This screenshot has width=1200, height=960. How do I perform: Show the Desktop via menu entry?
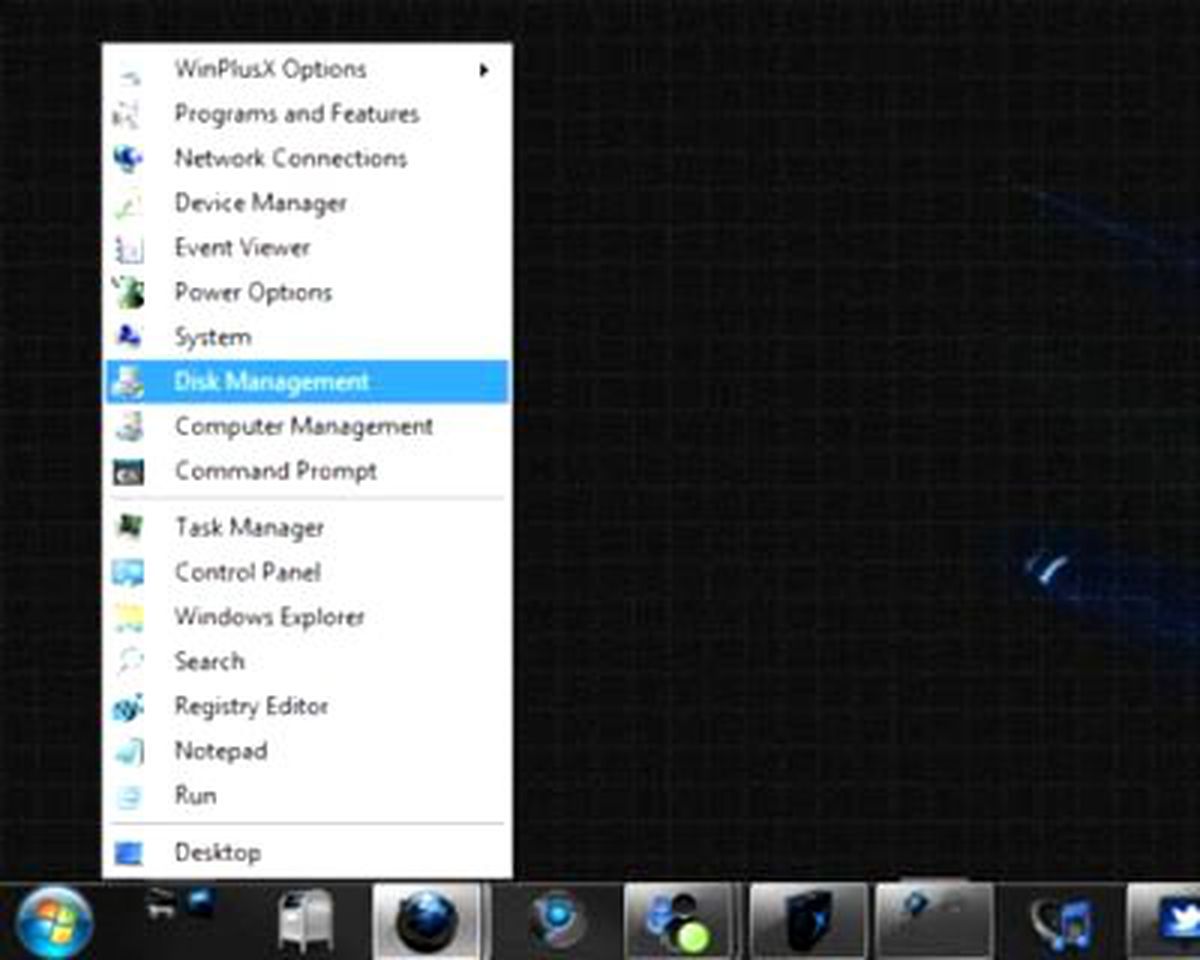(x=307, y=853)
